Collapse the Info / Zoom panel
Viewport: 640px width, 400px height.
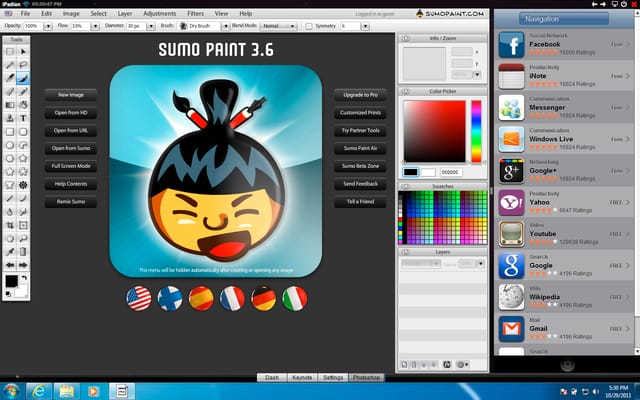point(405,38)
